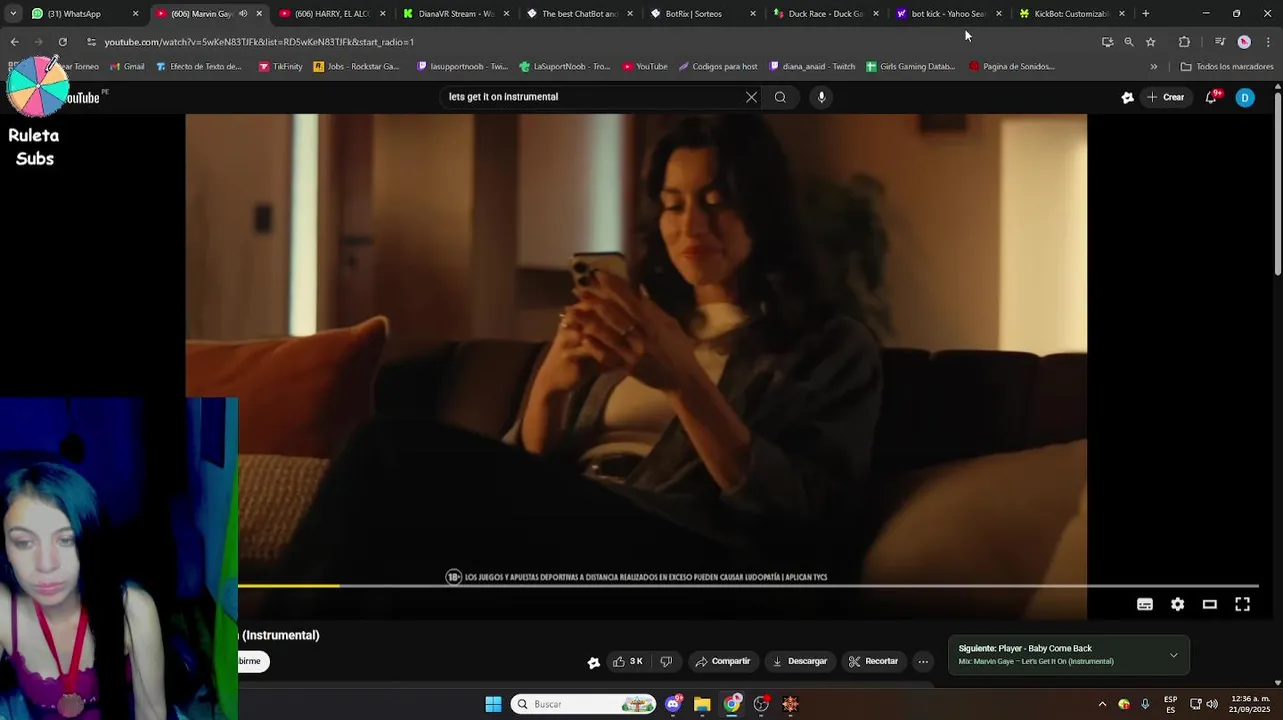Expand the Siguiente playlist panel chevron
This screenshot has height=720, width=1283.
1173,655
